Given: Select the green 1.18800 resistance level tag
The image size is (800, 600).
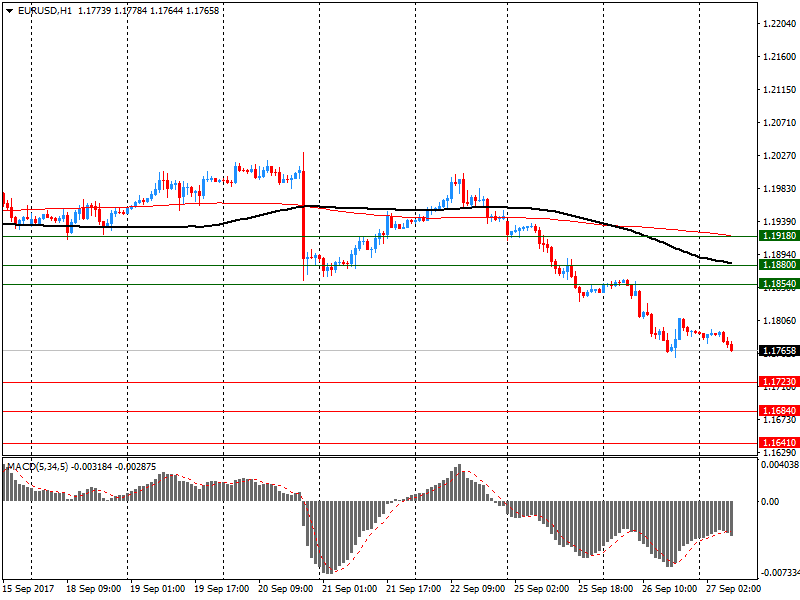Looking at the screenshot, I should tap(779, 265).
